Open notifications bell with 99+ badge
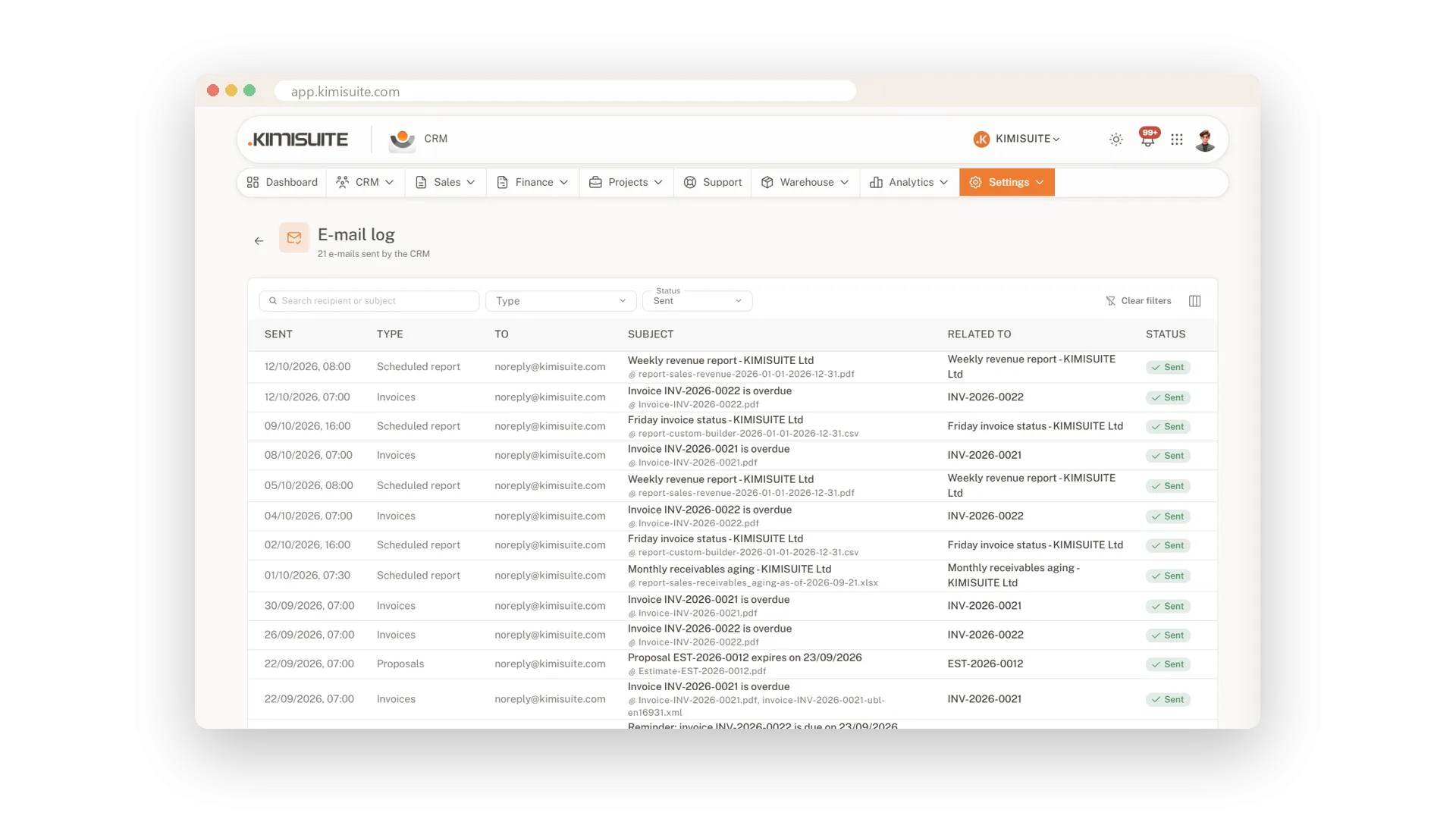The image size is (1456, 819). (1148, 138)
